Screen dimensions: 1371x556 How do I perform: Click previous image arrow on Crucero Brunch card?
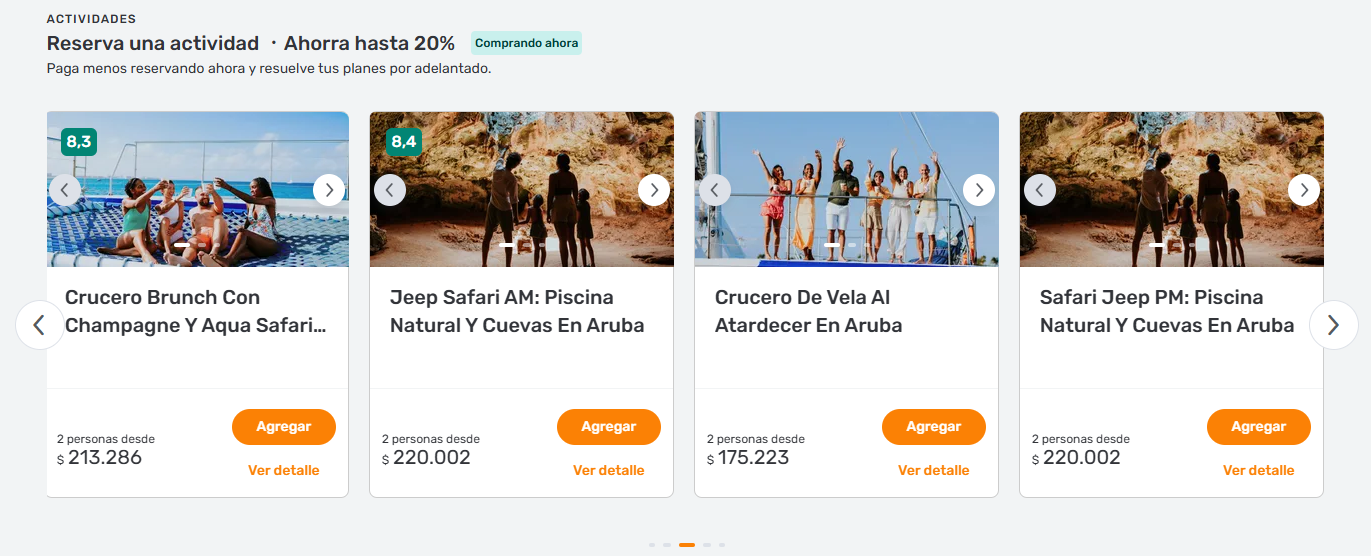(x=65, y=190)
